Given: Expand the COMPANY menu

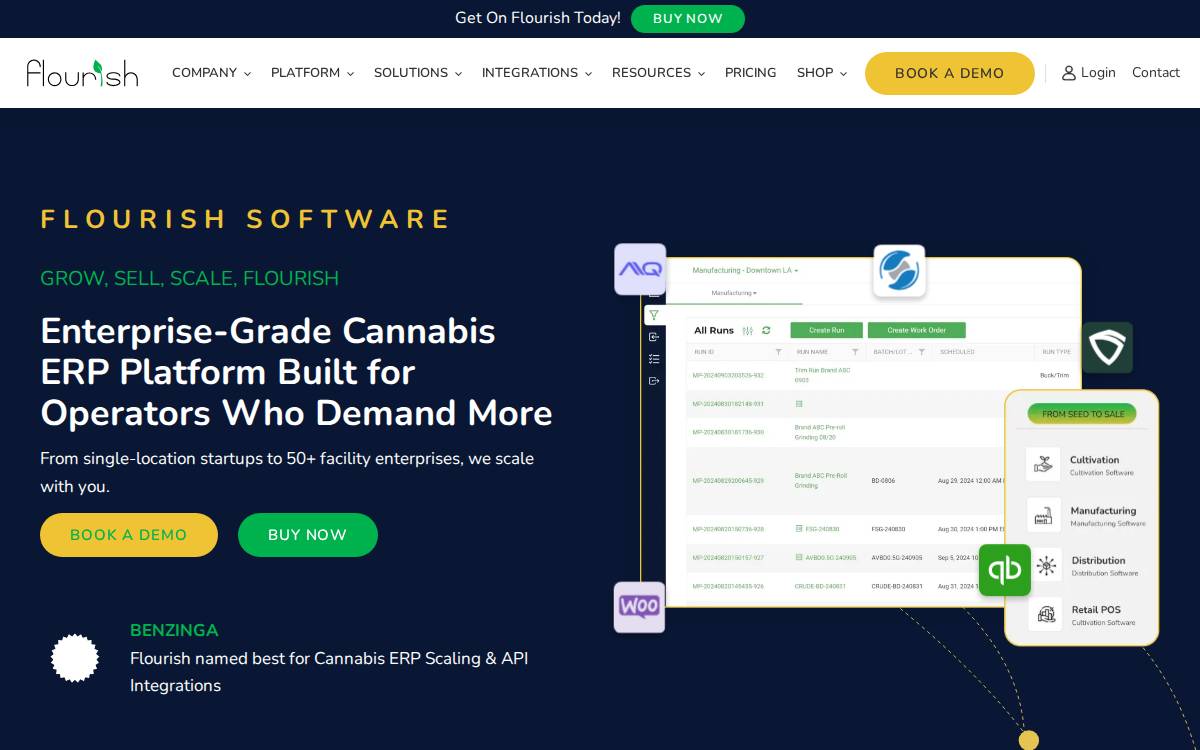Looking at the screenshot, I should 211,73.
